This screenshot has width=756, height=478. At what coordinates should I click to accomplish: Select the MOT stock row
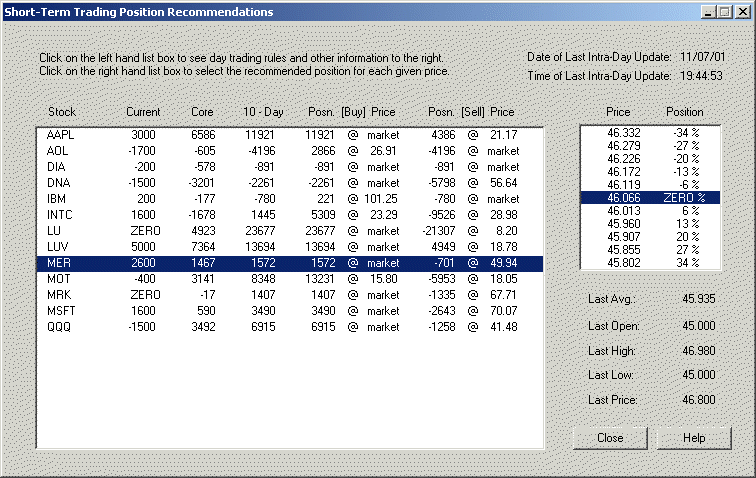(290, 279)
